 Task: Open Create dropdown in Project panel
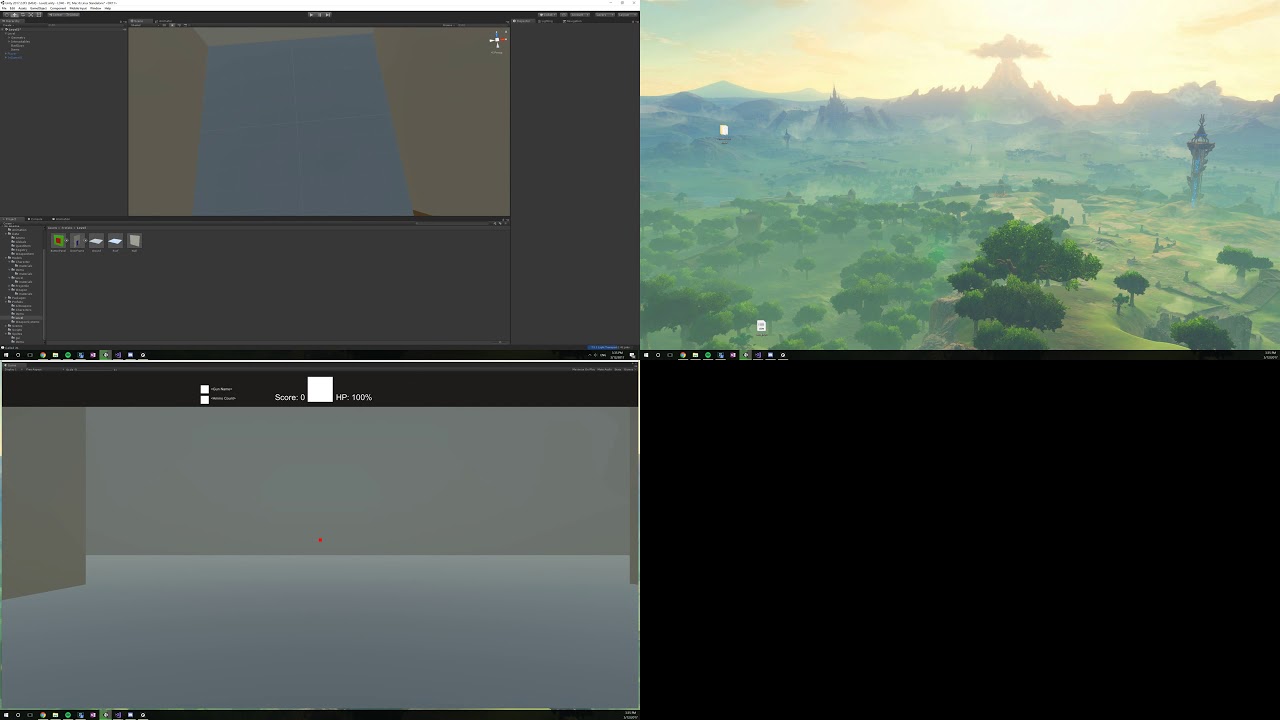[8, 224]
